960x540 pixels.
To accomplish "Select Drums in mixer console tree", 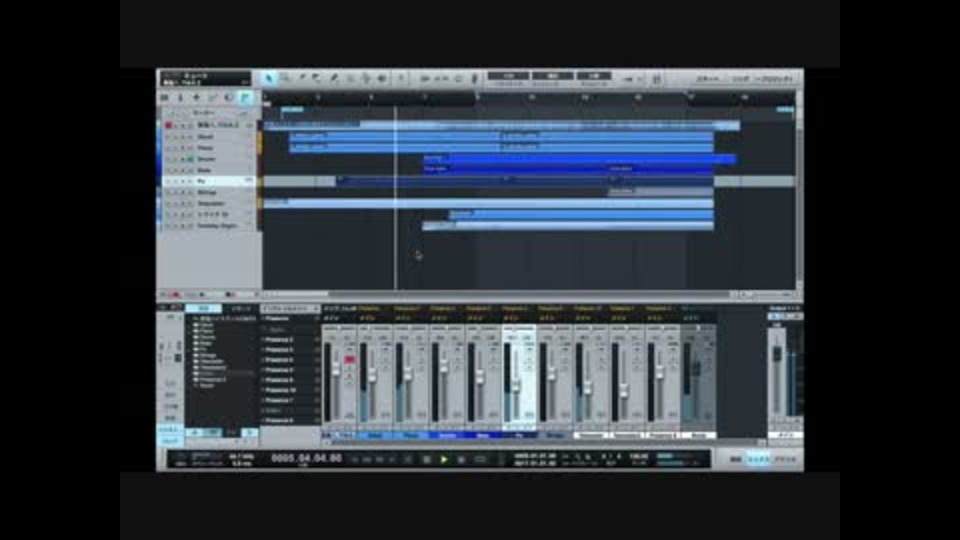I will (x=207, y=337).
